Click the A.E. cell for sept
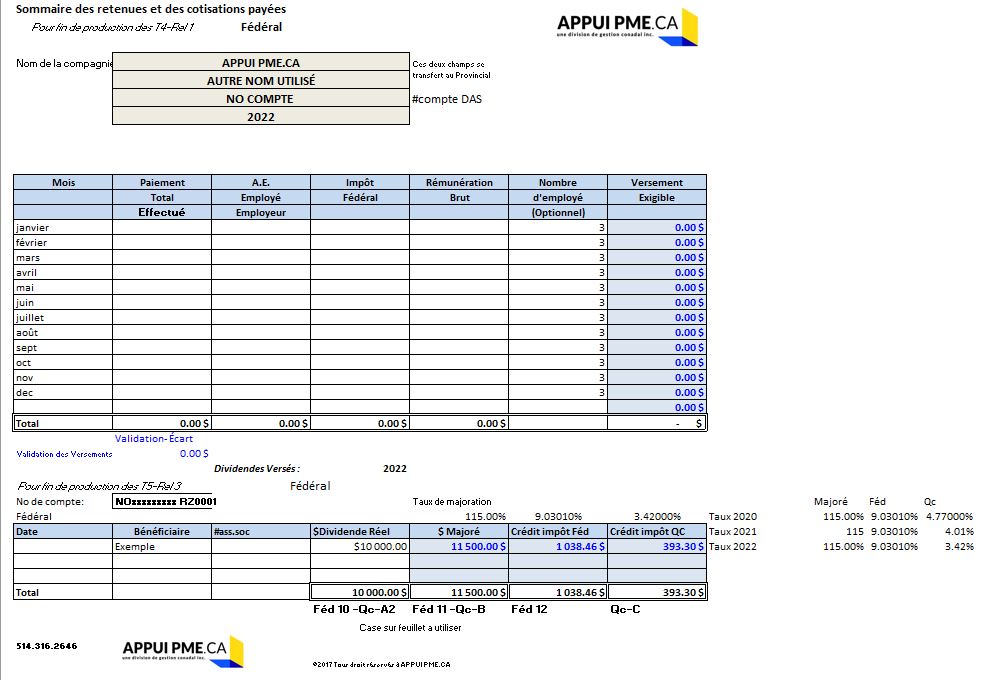This screenshot has width=997, height=680. coord(261,347)
